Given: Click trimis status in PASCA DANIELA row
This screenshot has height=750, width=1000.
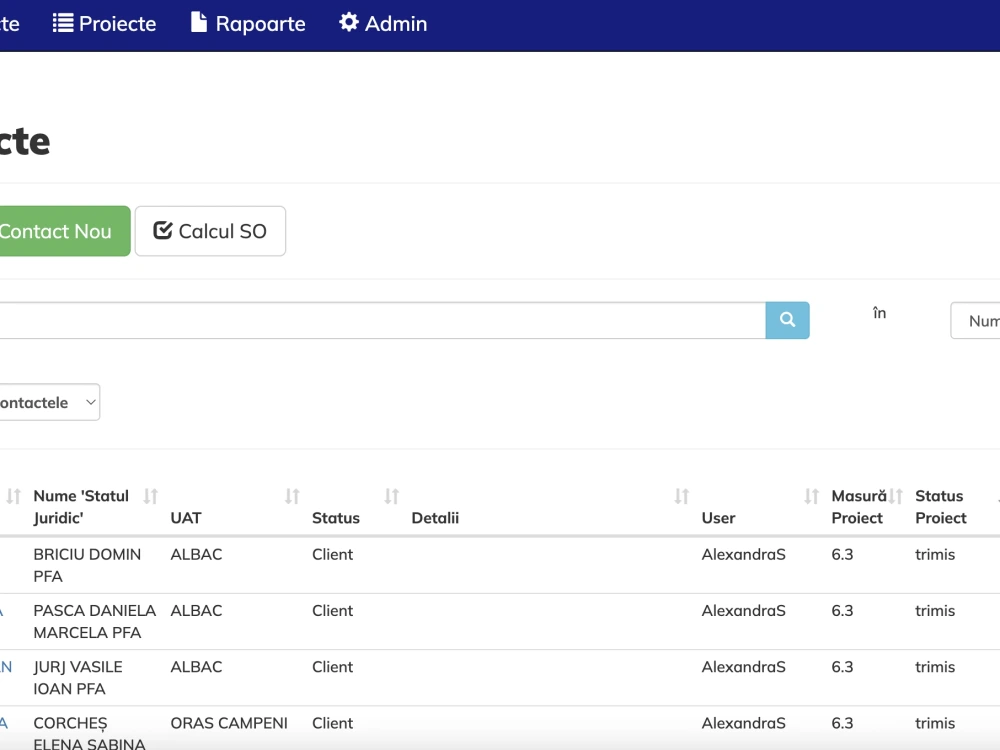Looking at the screenshot, I should (x=935, y=610).
